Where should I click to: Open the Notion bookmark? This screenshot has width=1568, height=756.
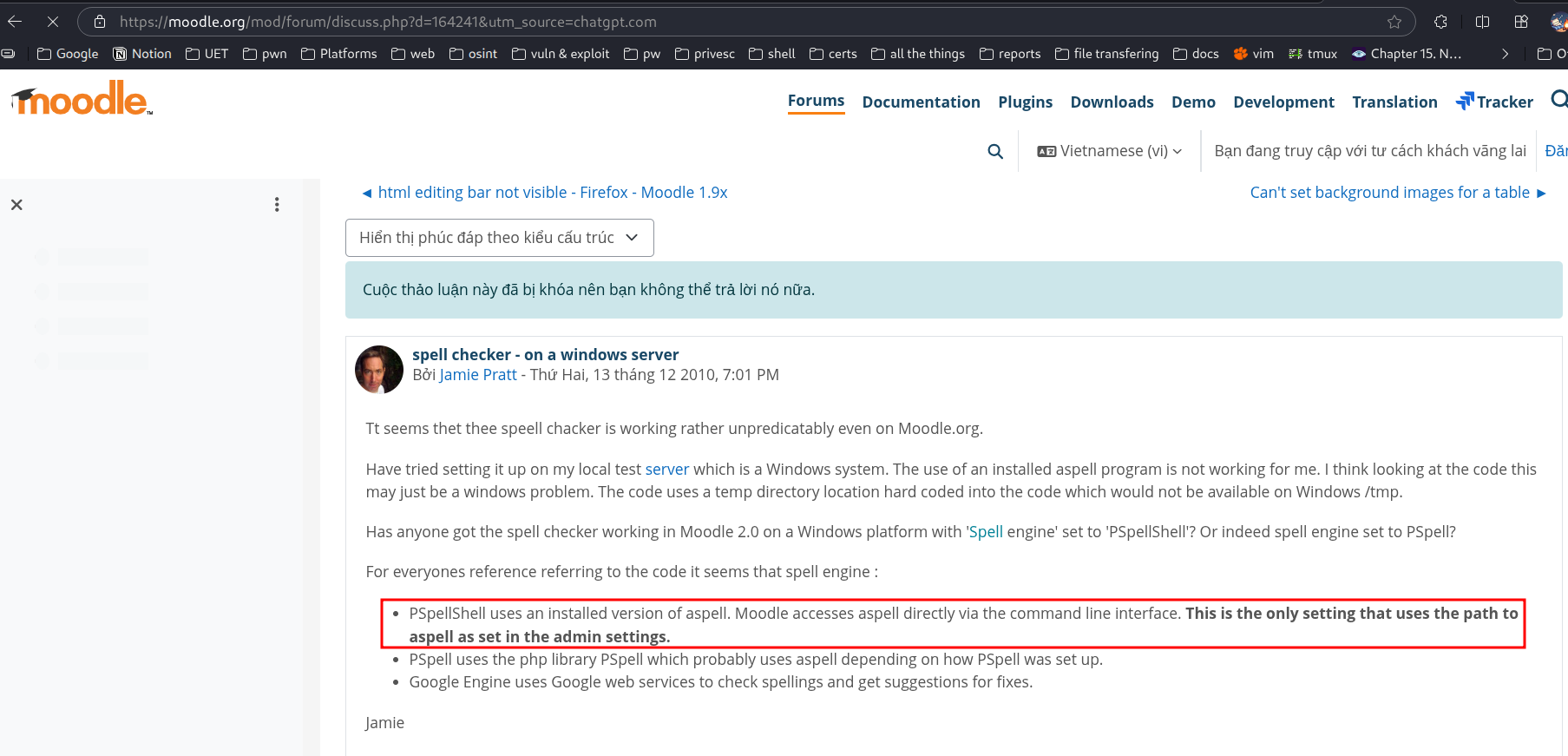pos(142,54)
